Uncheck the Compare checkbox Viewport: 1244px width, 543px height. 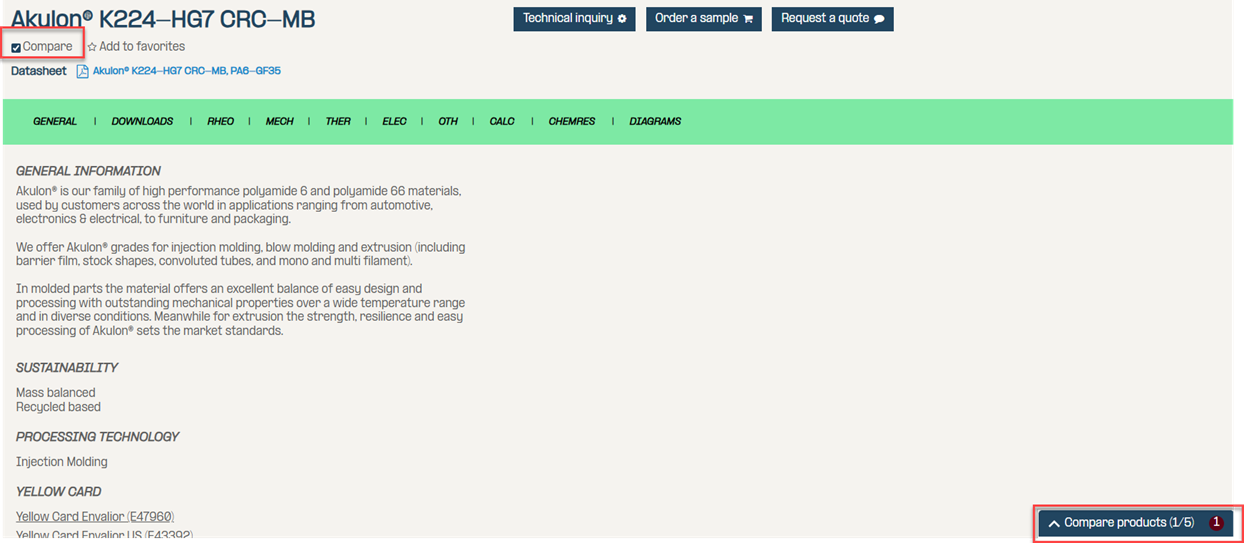16,47
